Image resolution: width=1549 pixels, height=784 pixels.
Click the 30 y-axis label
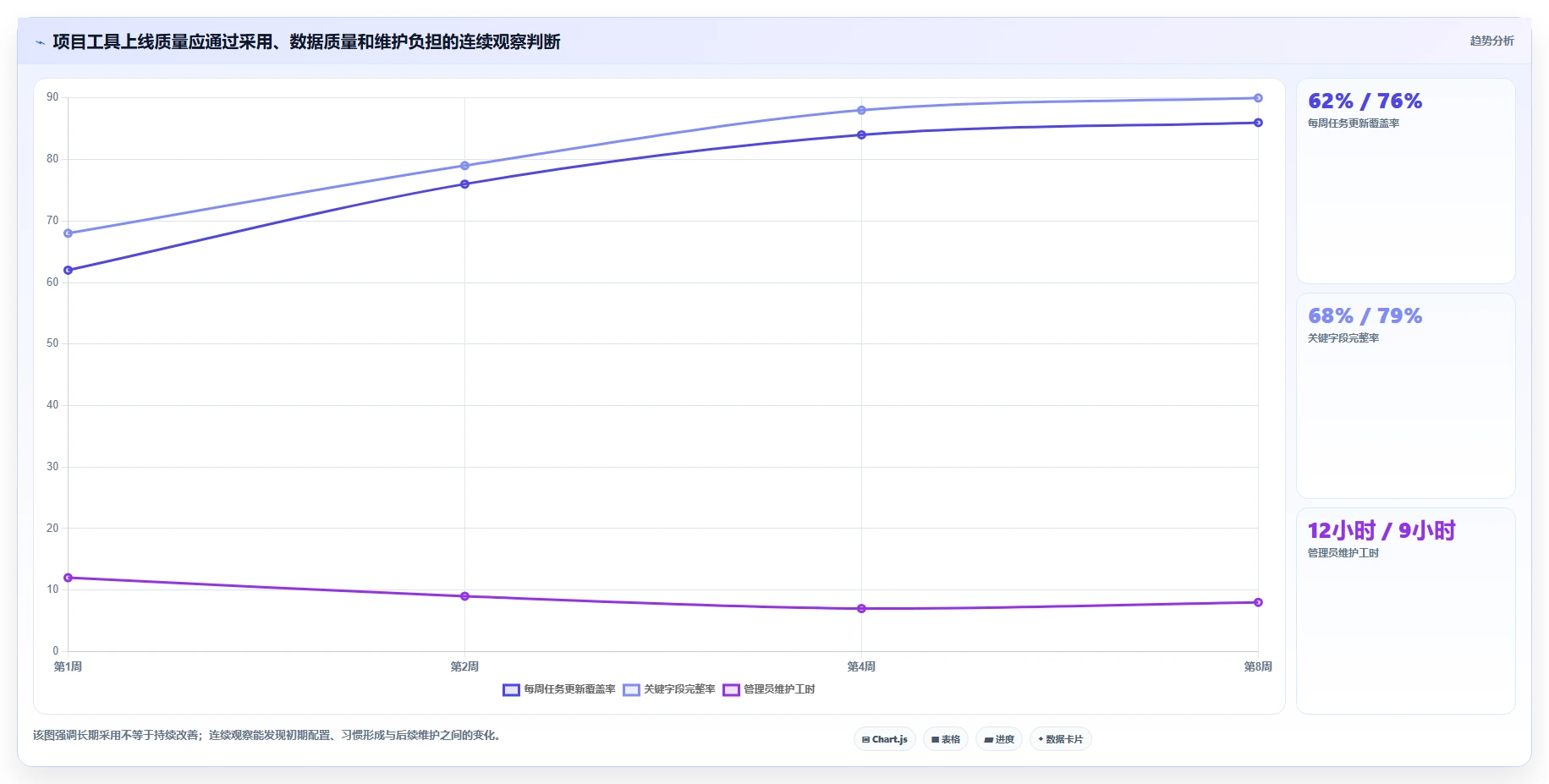[x=52, y=467]
